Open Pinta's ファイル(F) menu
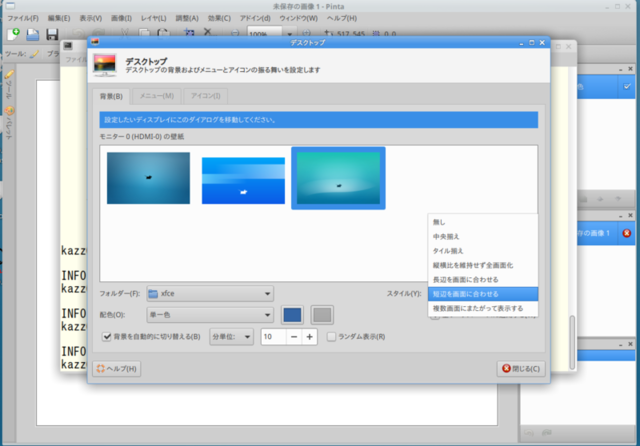640x446 pixels. click(23, 18)
